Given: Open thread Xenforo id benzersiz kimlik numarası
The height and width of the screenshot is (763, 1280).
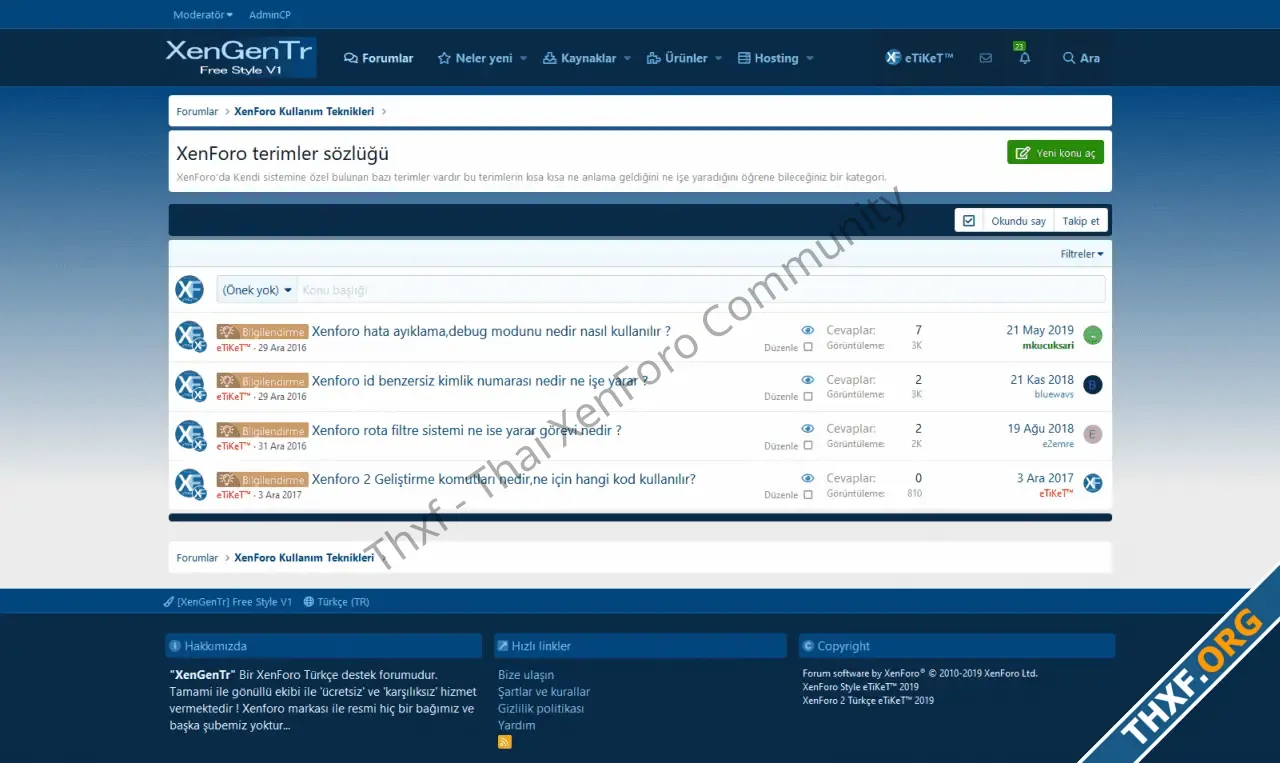Looking at the screenshot, I should [x=479, y=380].
